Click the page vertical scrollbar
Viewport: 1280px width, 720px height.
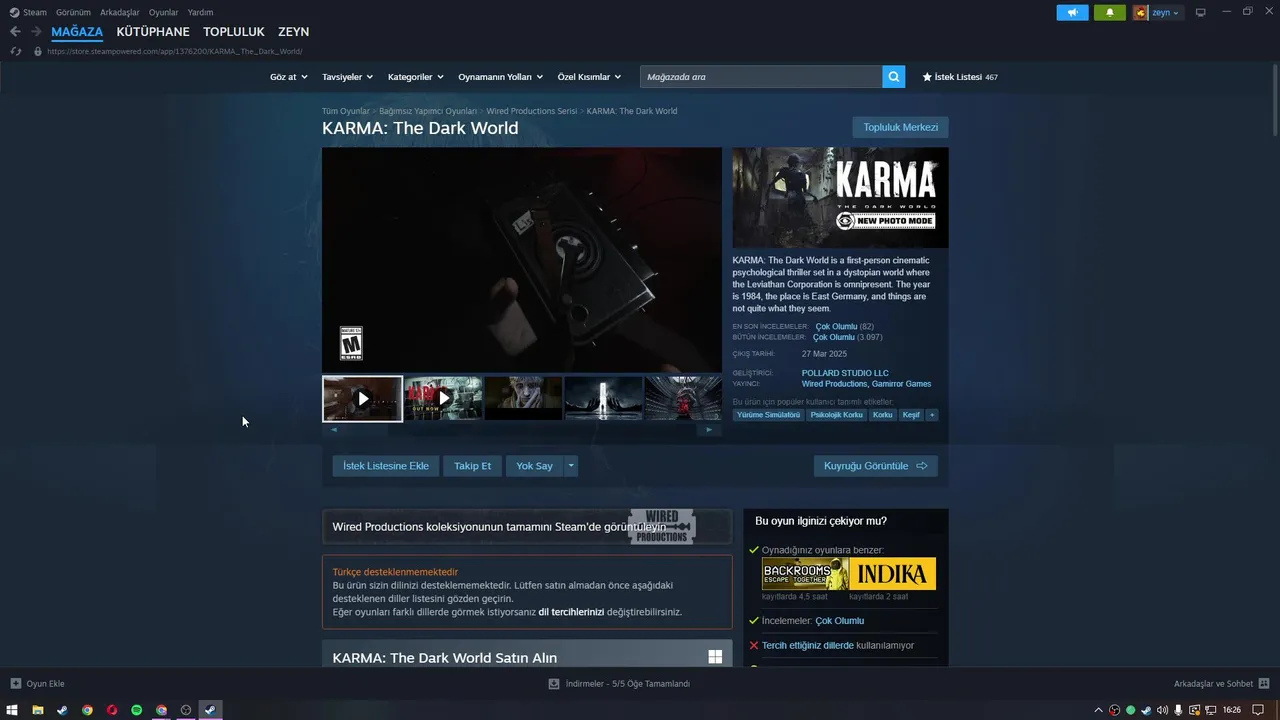(1275, 100)
